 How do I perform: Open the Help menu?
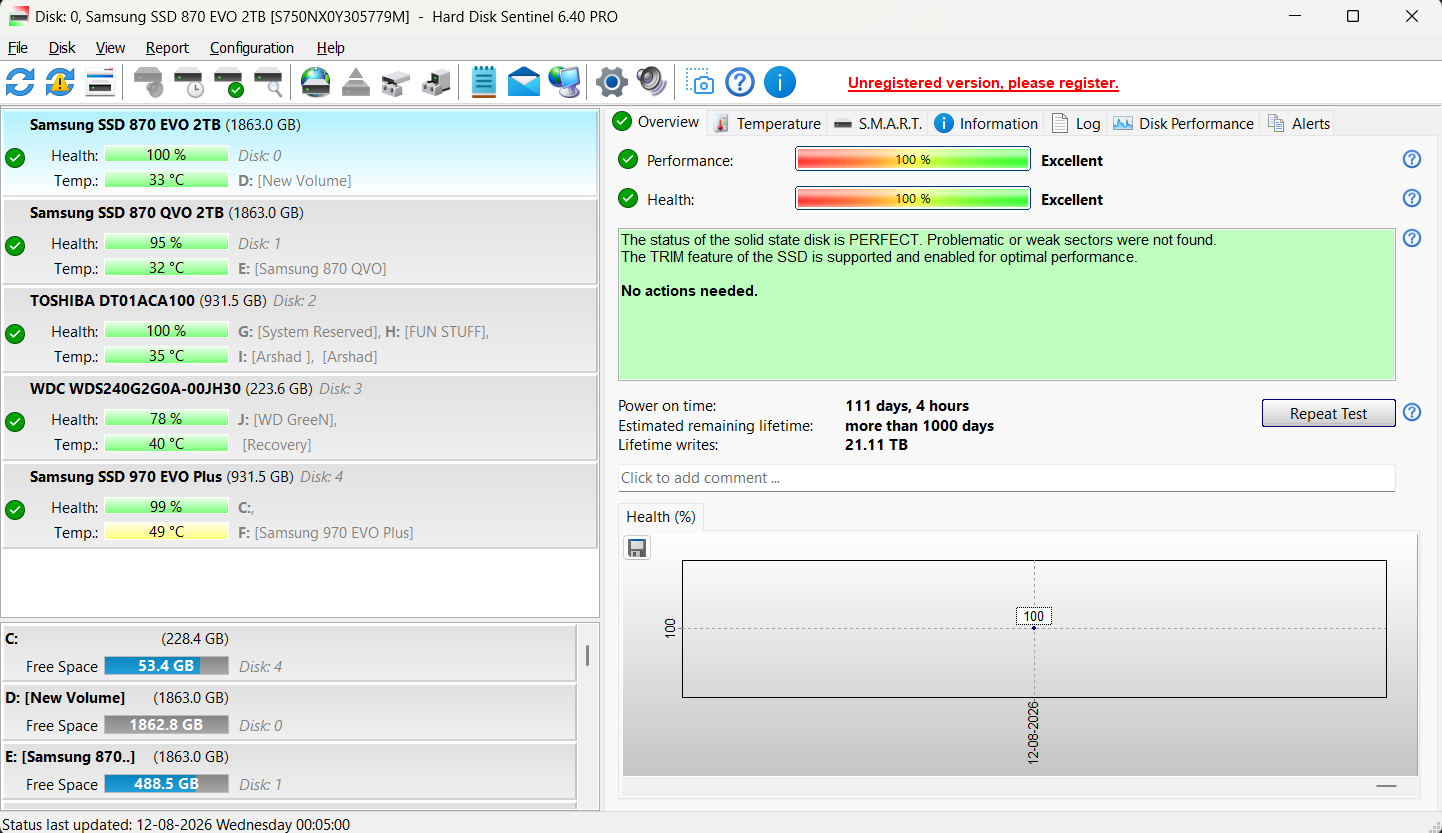click(x=331, y=48)
